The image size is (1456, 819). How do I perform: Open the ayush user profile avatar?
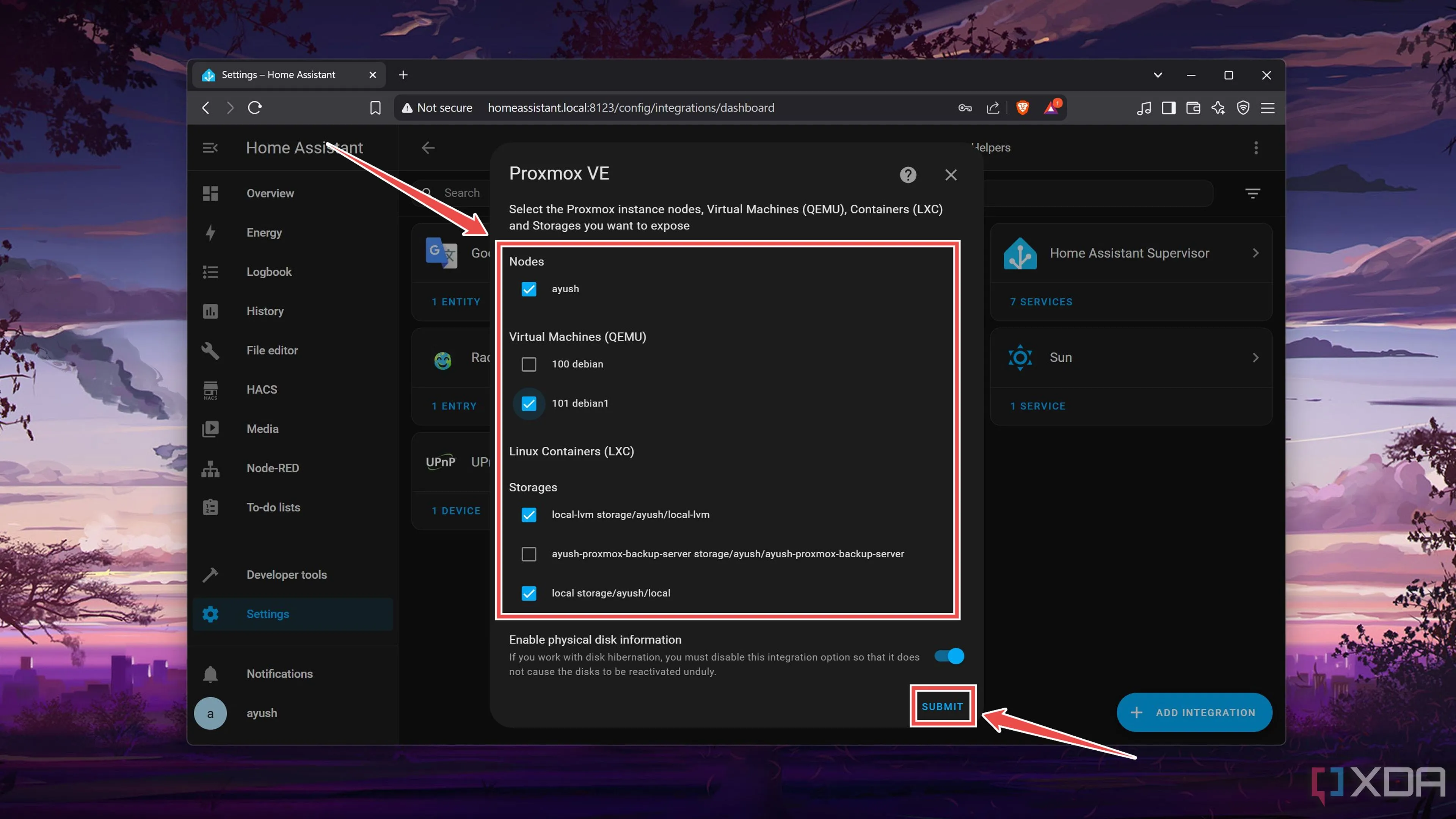(x=210, y=713)
